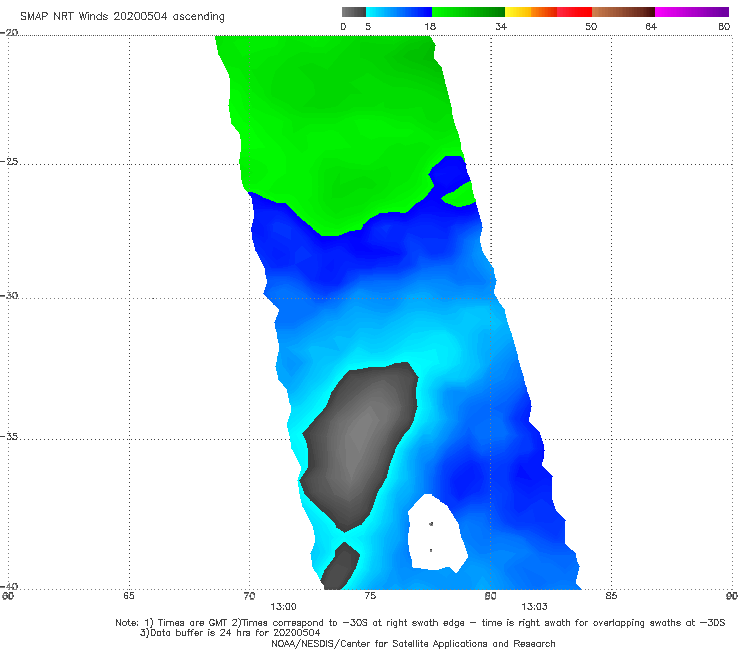This screenshot has height=650, width=740.
Task: Select the blue 5–18 segment of color bar
Action: pyautogui.click(x=399, y=12)
